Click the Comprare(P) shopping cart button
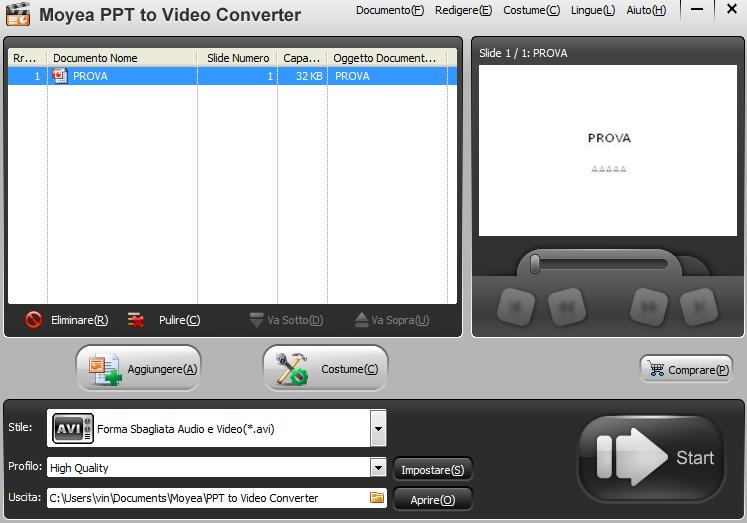Viewport: 747px width, 523px height. point(686,369)
